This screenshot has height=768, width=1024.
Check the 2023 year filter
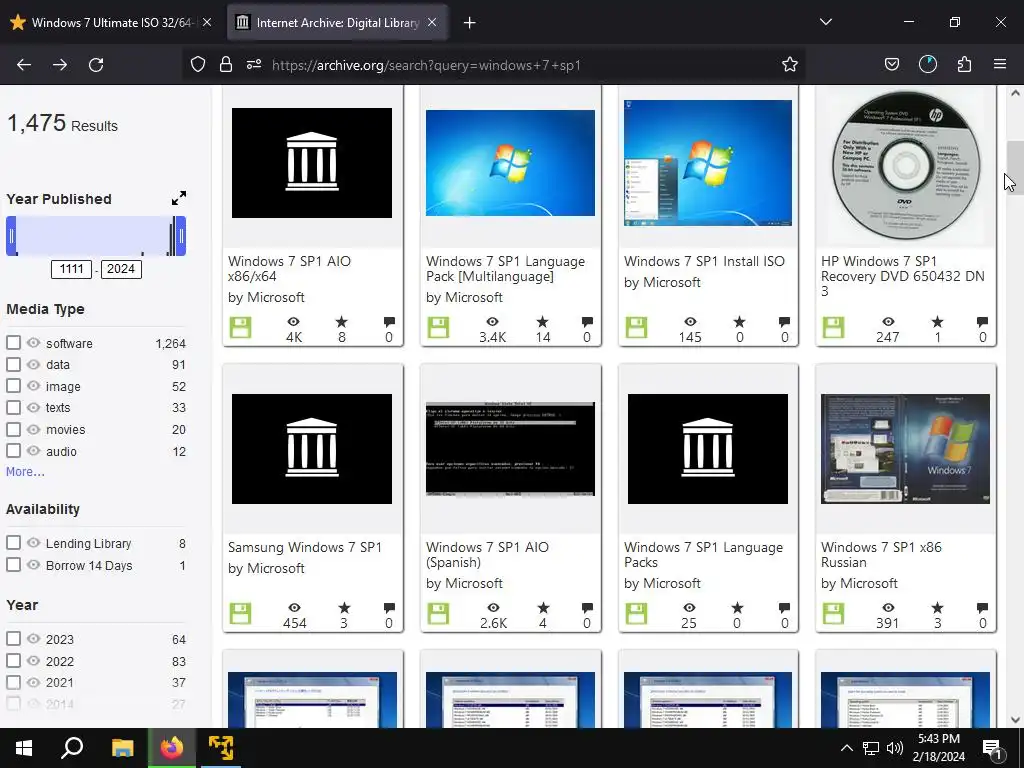[x=13, y=638]
